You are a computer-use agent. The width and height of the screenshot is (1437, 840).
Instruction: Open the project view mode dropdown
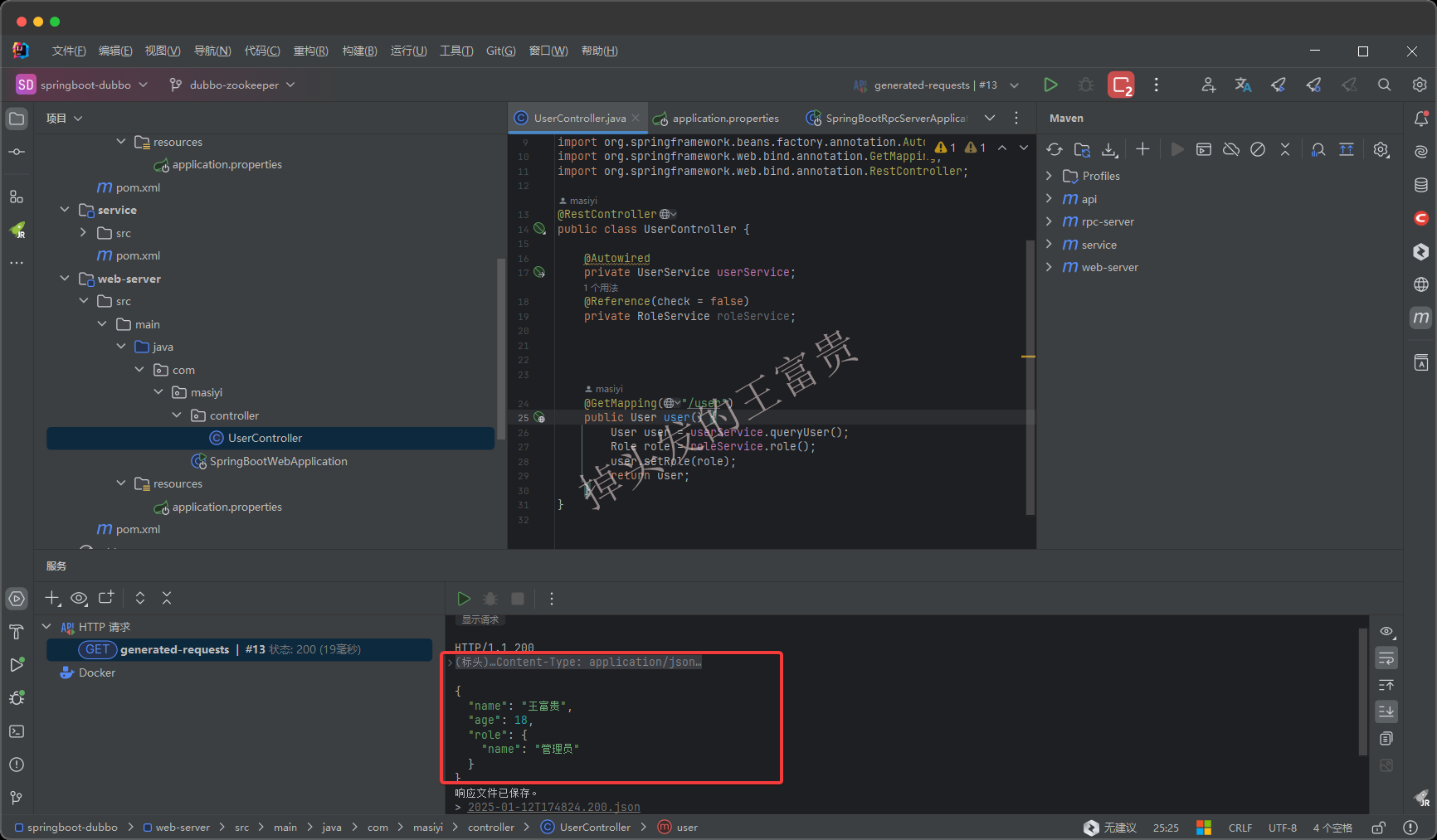click(64, 119)
